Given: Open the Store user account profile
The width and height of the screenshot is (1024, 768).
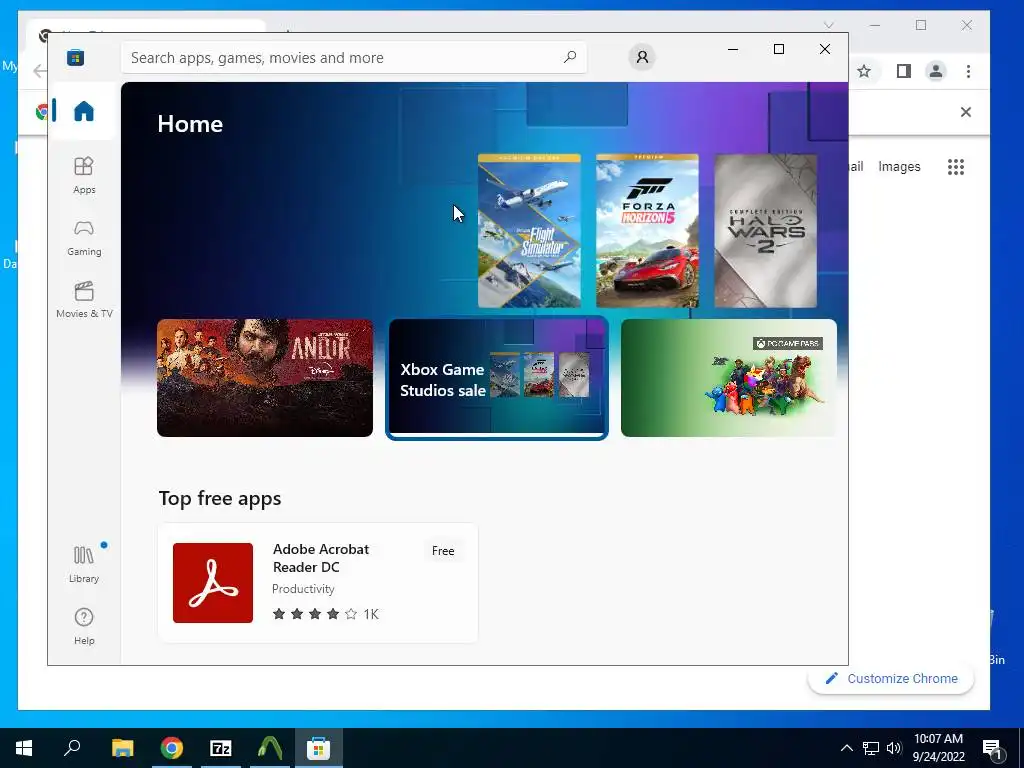Looking at the screenshot, I should (x=642, y=57).
